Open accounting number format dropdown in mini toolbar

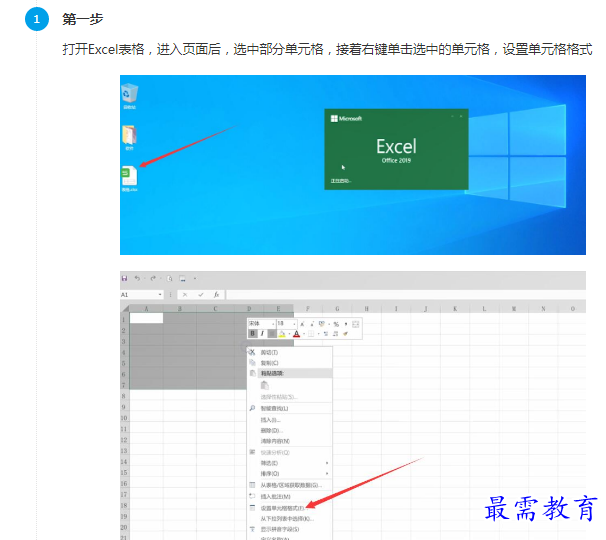pyautogui.click(x=329, y=324)
